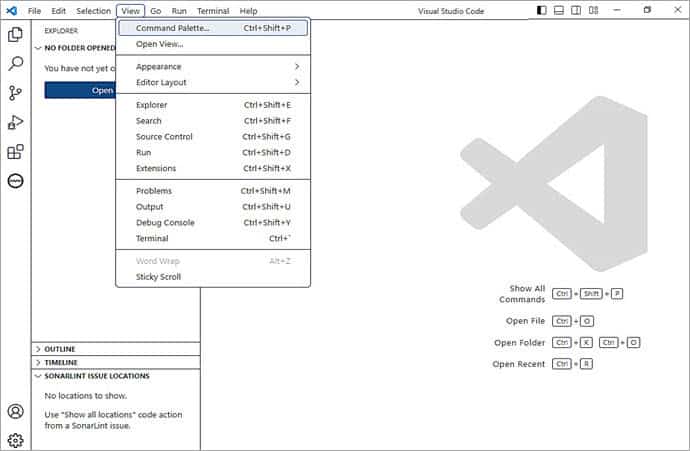The image size is (690, 451).
Task: Click the Customize Layout icon in title bar
Action: coord(593,10)
